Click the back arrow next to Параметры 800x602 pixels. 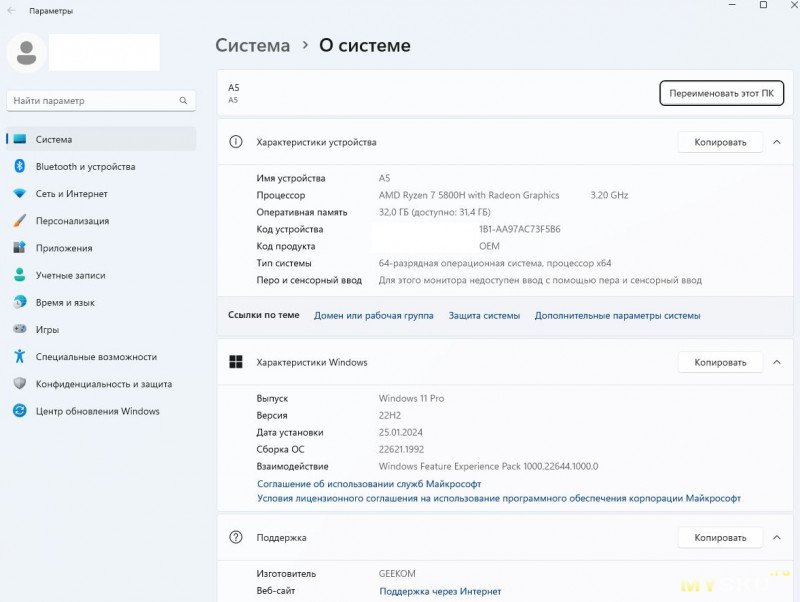(x=11, y=11)
